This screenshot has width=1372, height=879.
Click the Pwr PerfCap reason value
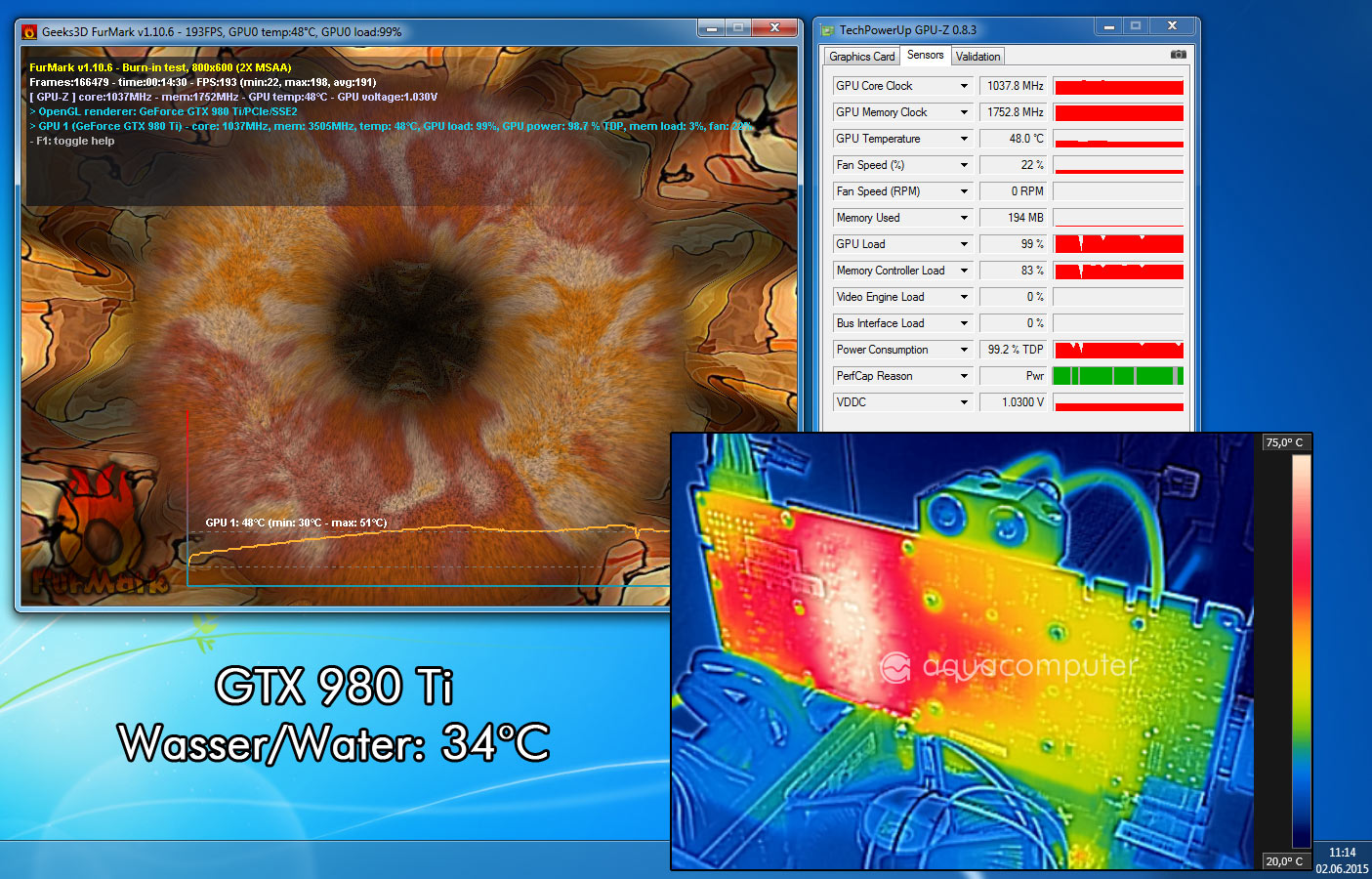click(1014, 376)
